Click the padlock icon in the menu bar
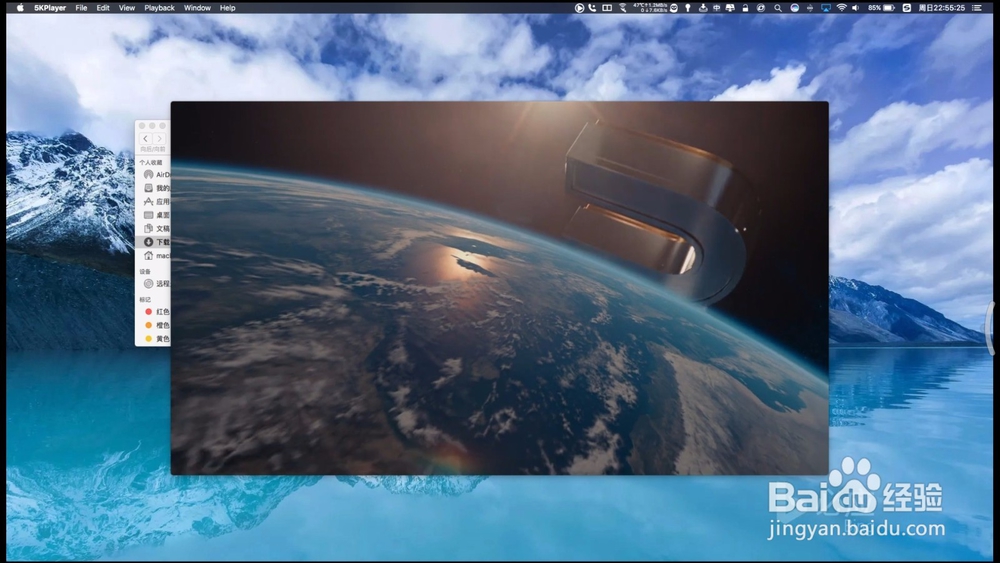Image resolution: width=1000 pixels, height=563 pixels. [745, 8]
